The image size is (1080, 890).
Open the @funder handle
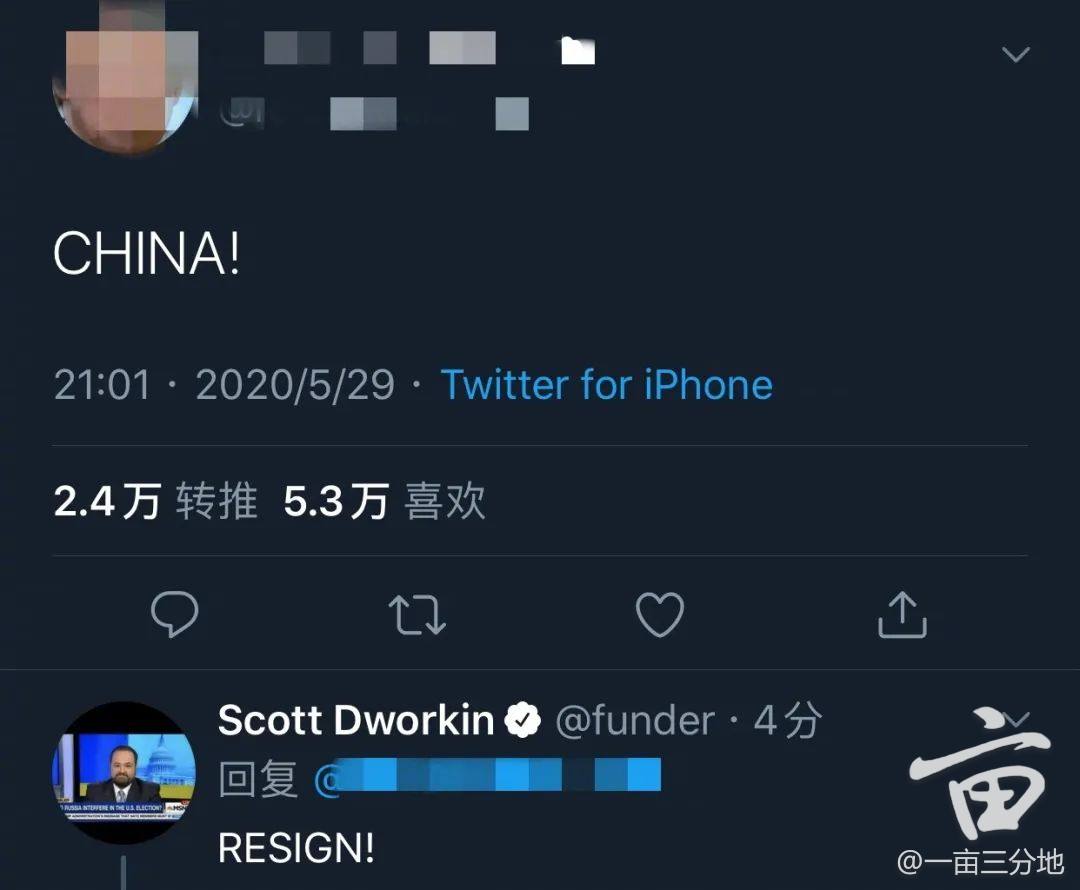[x=634, y=721]
